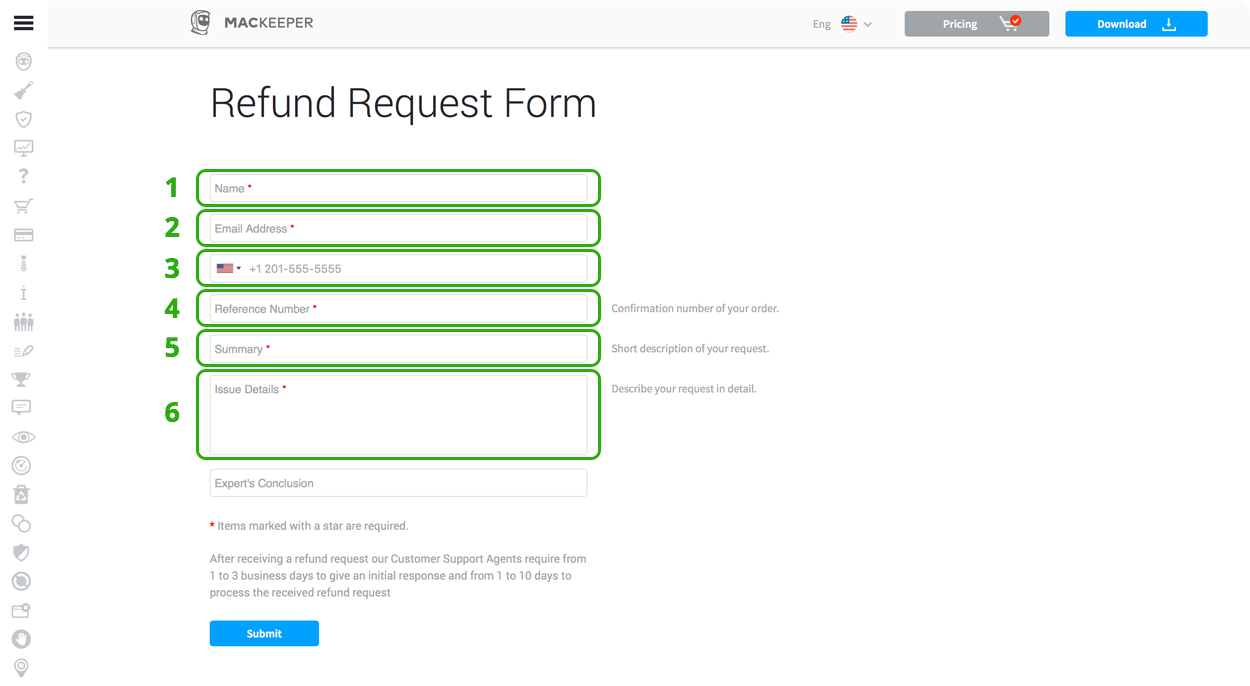Screen dimensions: 1250x686
Task: Submit the refund request form
Action: point(264,633)
